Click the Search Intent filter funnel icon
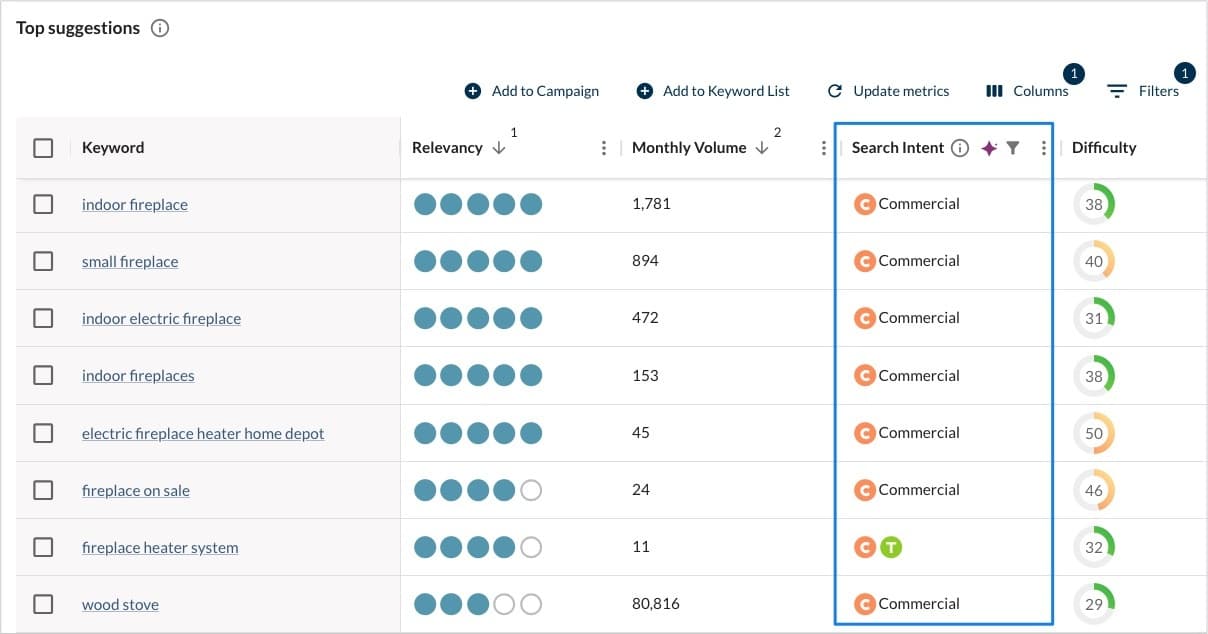 click(1013, 148)
